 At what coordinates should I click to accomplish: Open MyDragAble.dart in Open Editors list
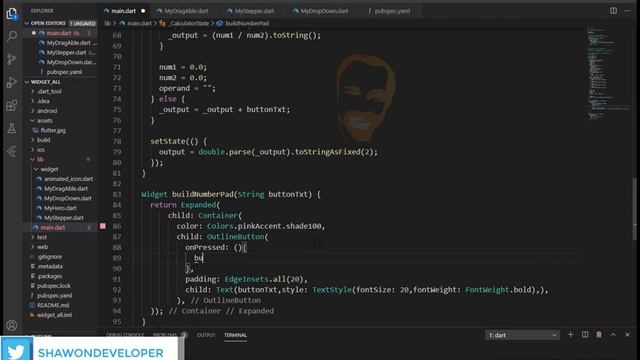point(68,43)
